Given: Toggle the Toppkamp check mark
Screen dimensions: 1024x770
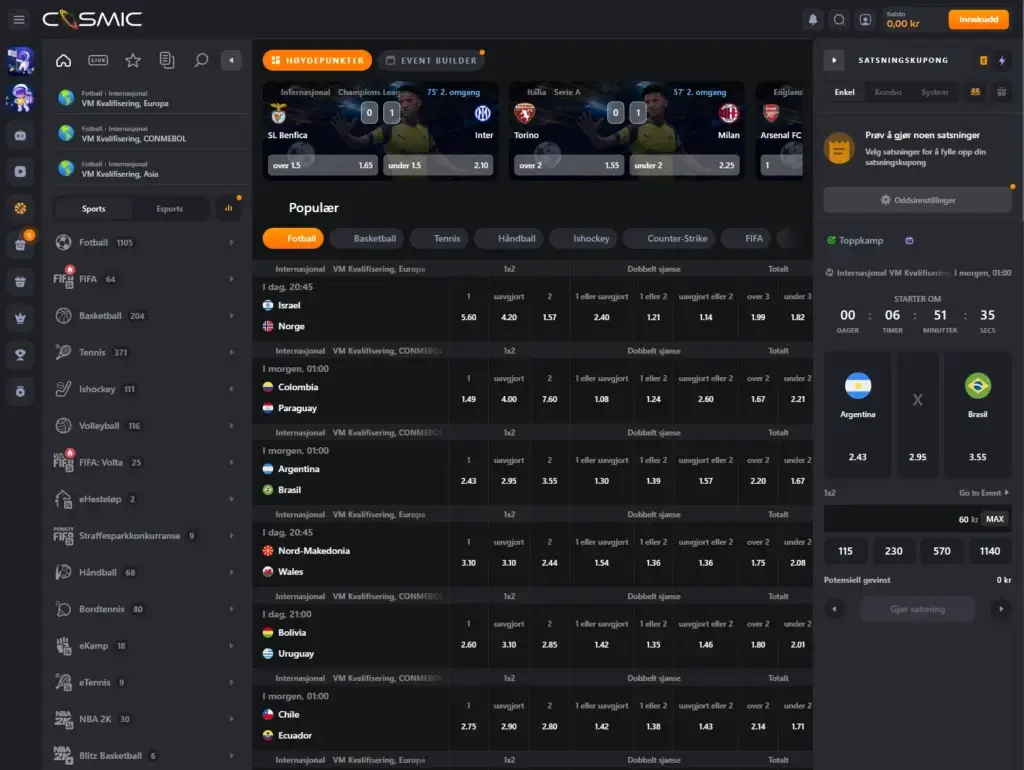Looking at the screenshot, I should pyautogui.click(x=831, y=240).
